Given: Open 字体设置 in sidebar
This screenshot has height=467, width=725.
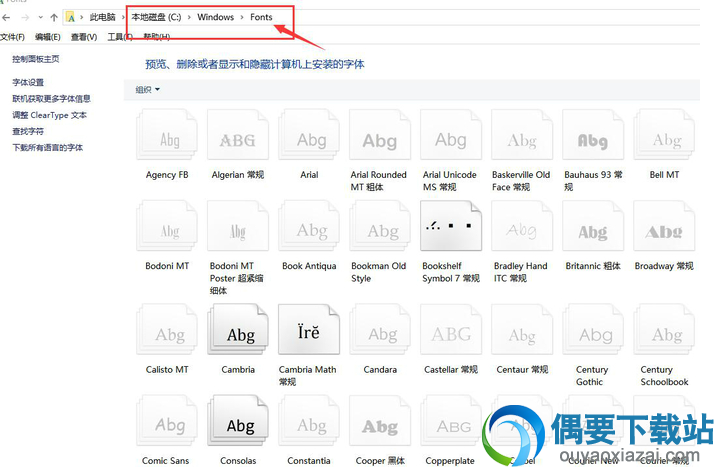Looking at the screenshot, I should (x=28, y=82).
